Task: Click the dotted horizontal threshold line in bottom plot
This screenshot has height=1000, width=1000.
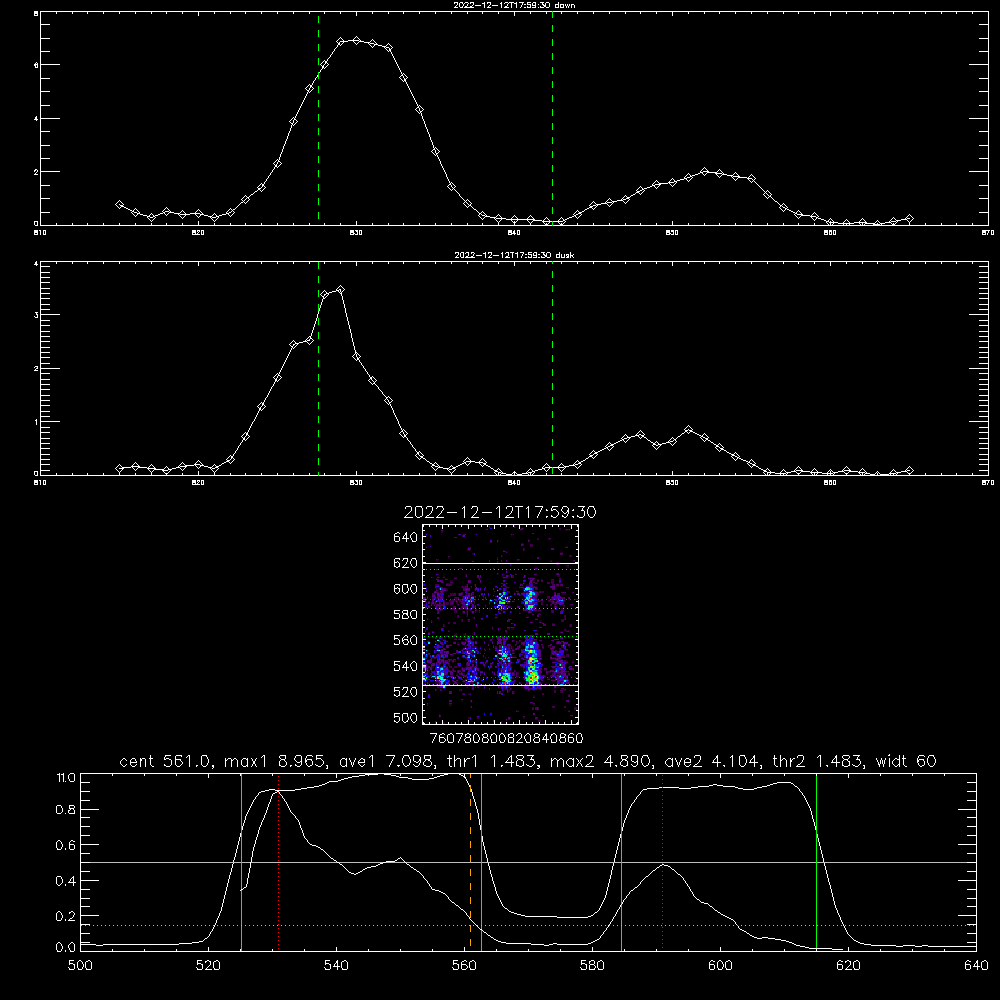Action: click(528, 925)
